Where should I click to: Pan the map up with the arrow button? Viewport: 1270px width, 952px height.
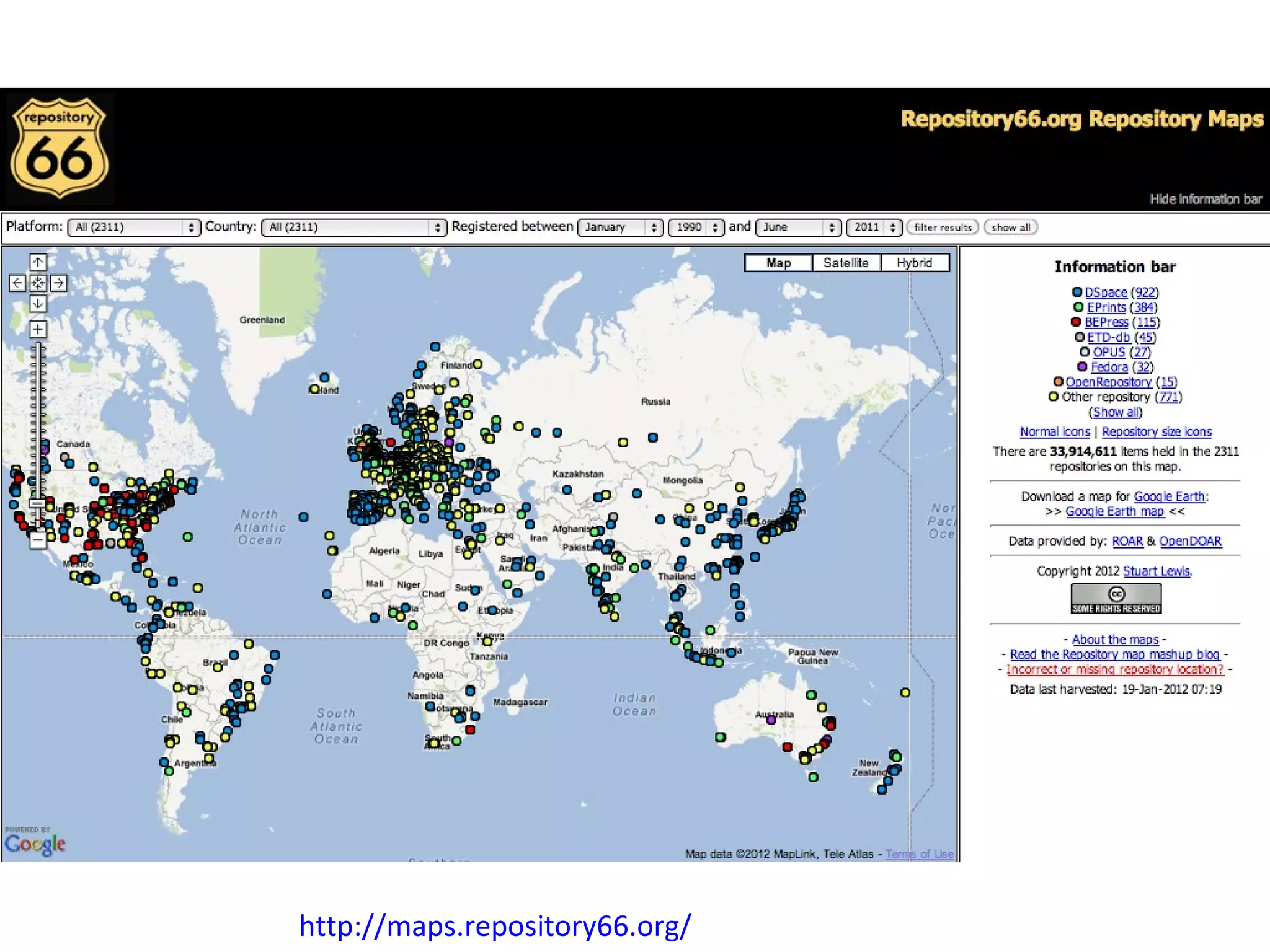[x=38, y=262]
